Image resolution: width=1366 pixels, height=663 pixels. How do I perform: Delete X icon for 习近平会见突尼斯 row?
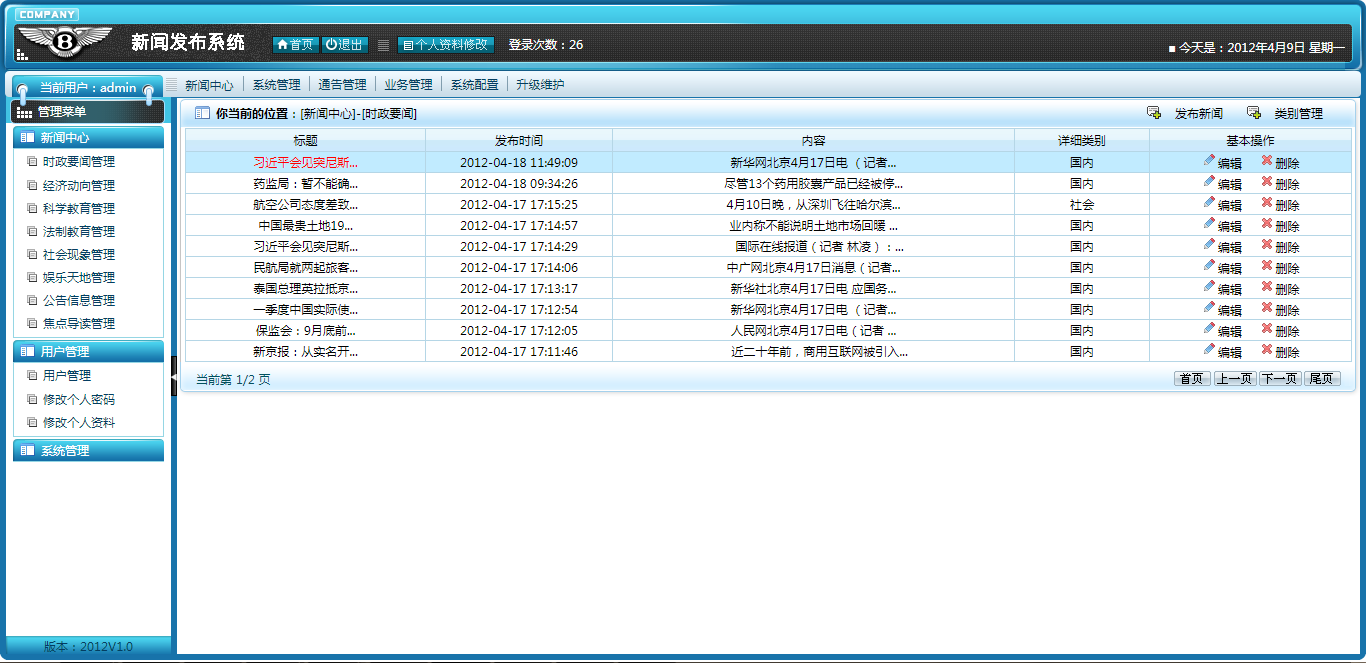[x=1267, y=161]
